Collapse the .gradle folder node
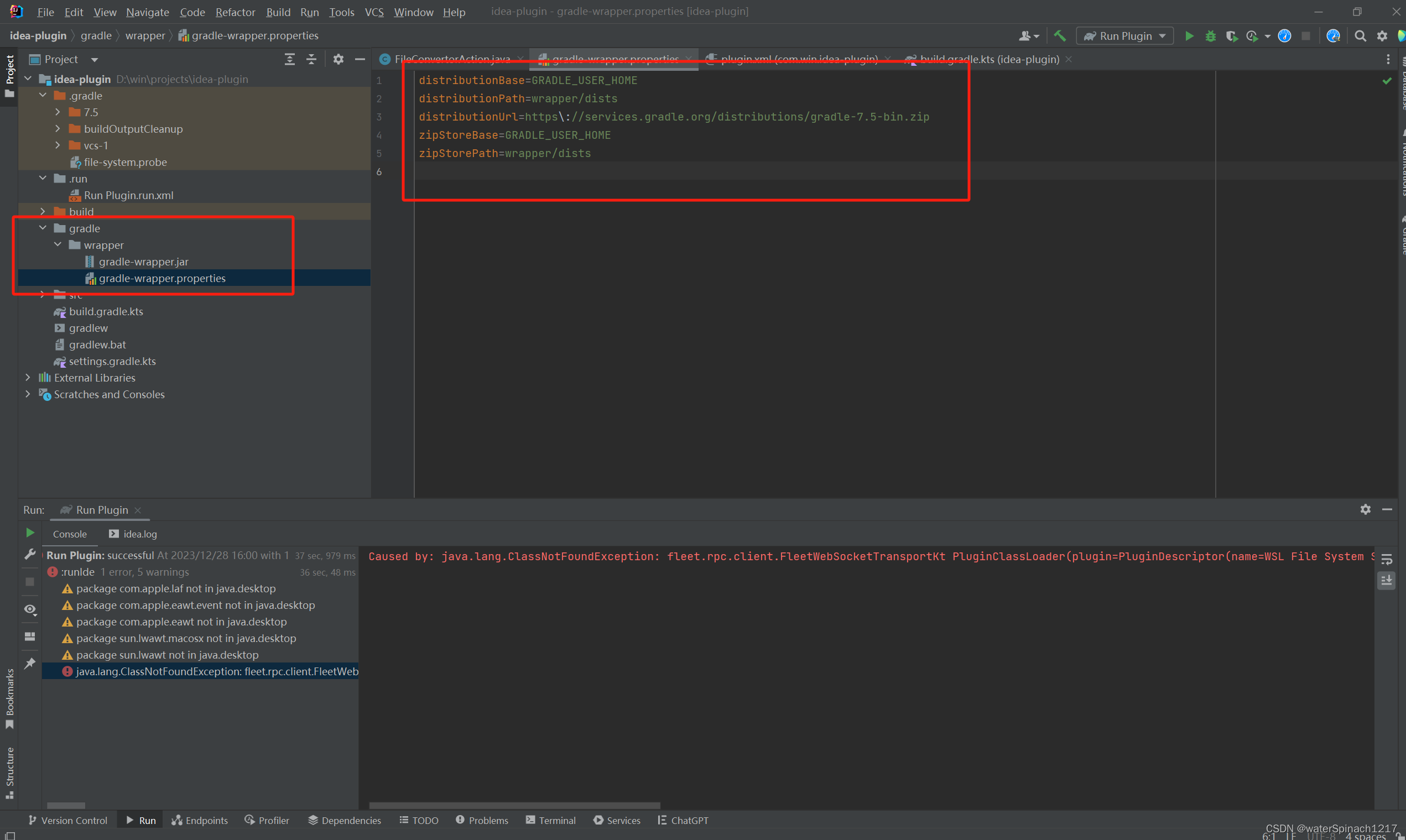 point(43,95)
